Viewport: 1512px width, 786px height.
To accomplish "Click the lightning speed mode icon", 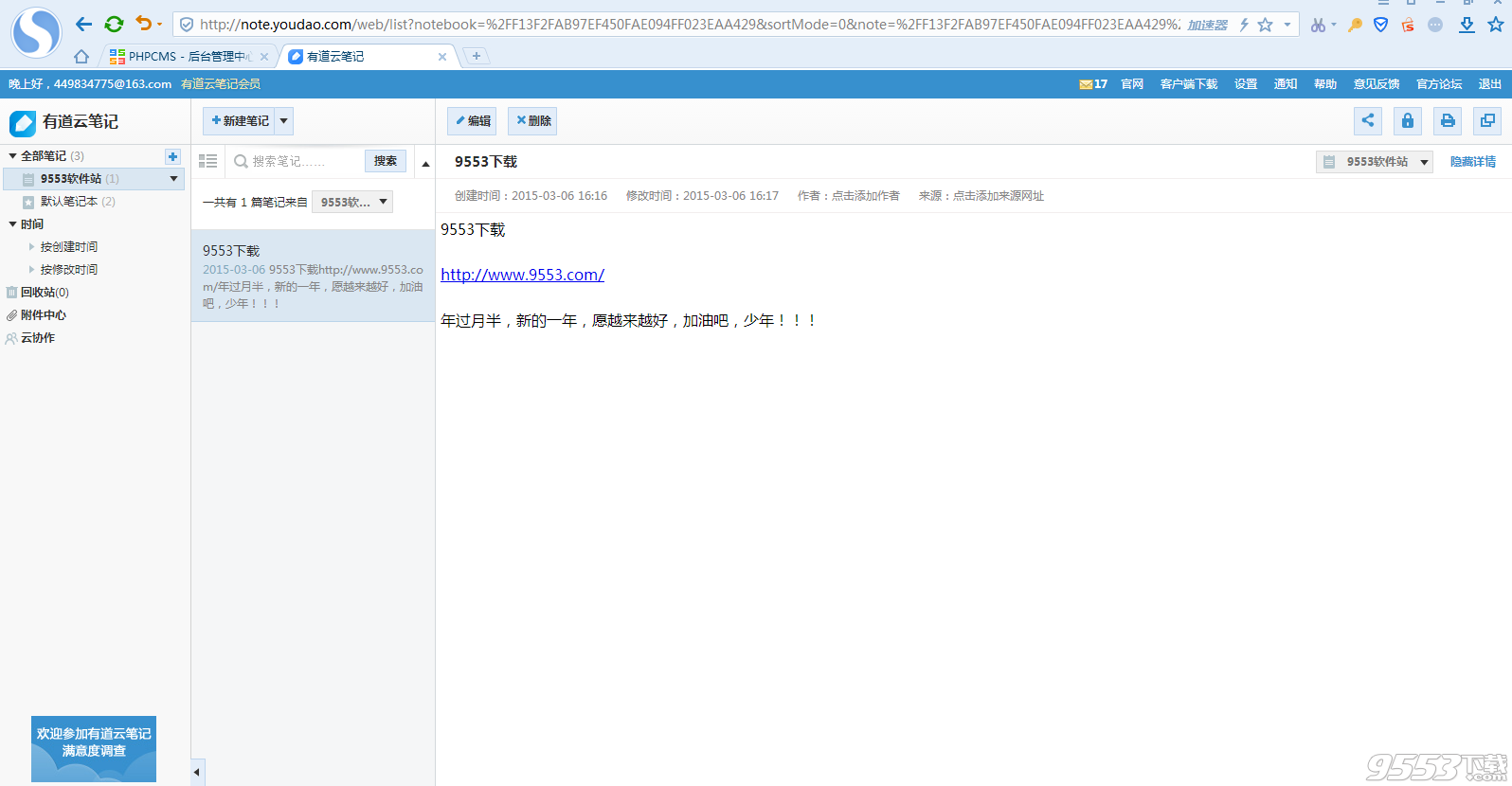I will pos(1244,25).
